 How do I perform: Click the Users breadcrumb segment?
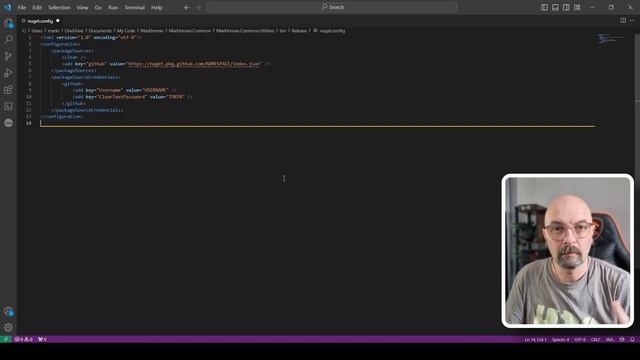37,31
